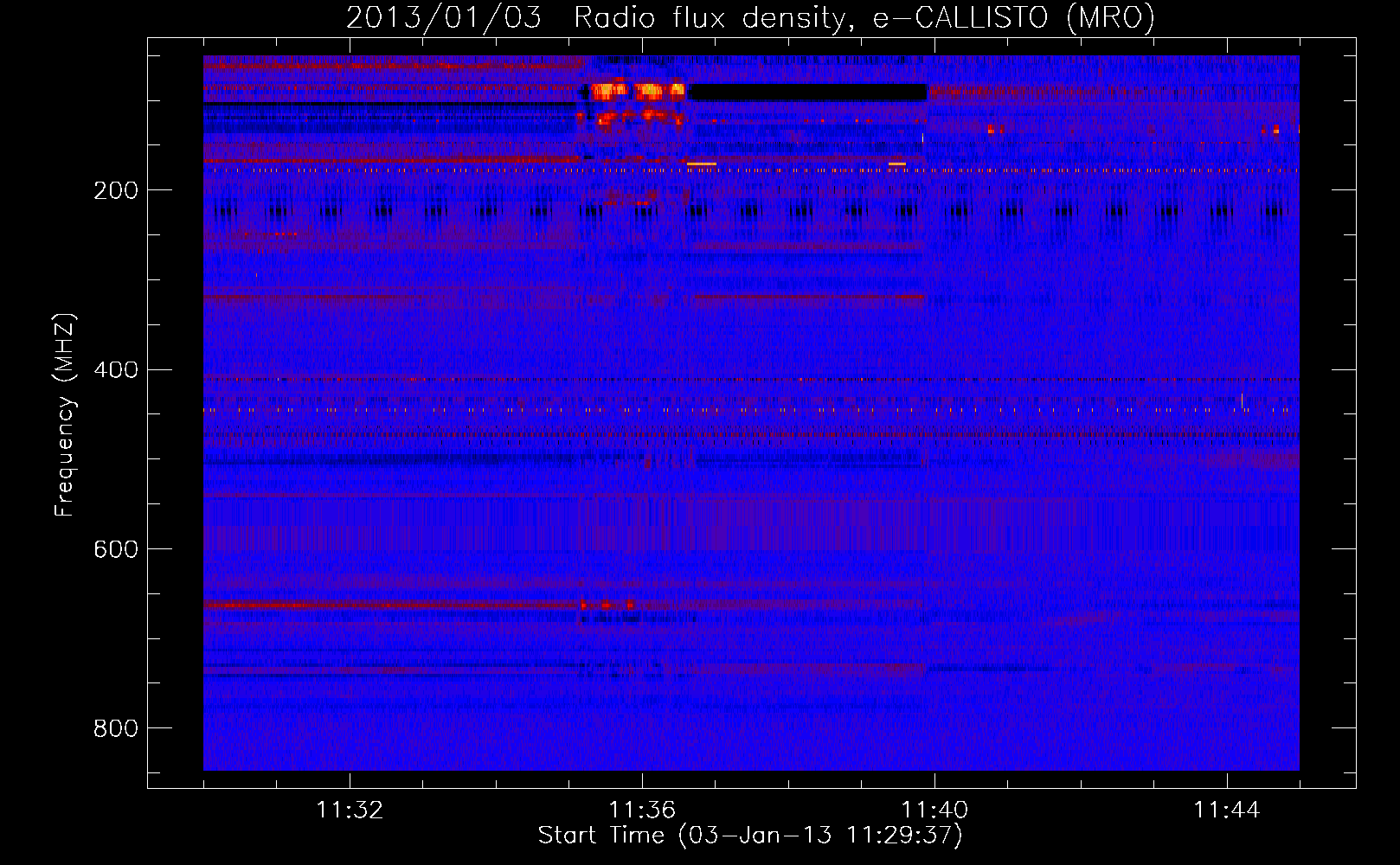The width and height of the screenshot is (1400, 865).
Task: Click the "11:44" time tick label
Action: click(x=1227, y=811)
